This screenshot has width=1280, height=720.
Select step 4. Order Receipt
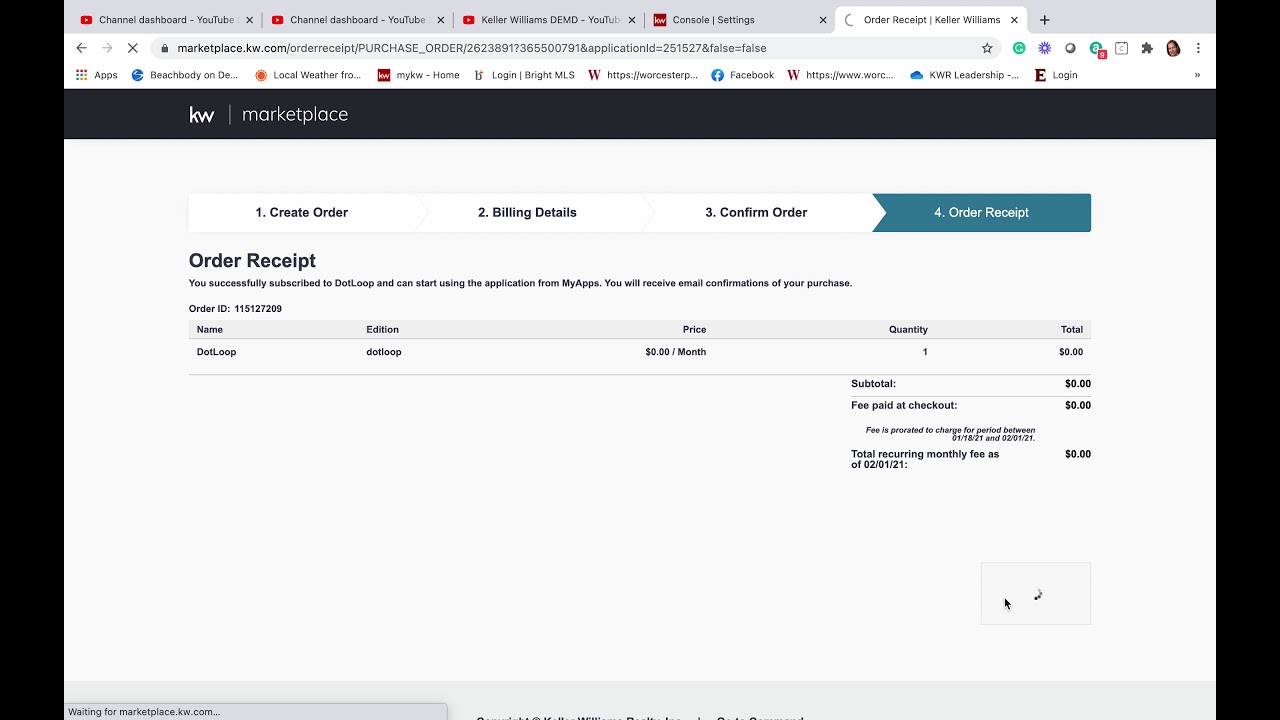point(981,212)
